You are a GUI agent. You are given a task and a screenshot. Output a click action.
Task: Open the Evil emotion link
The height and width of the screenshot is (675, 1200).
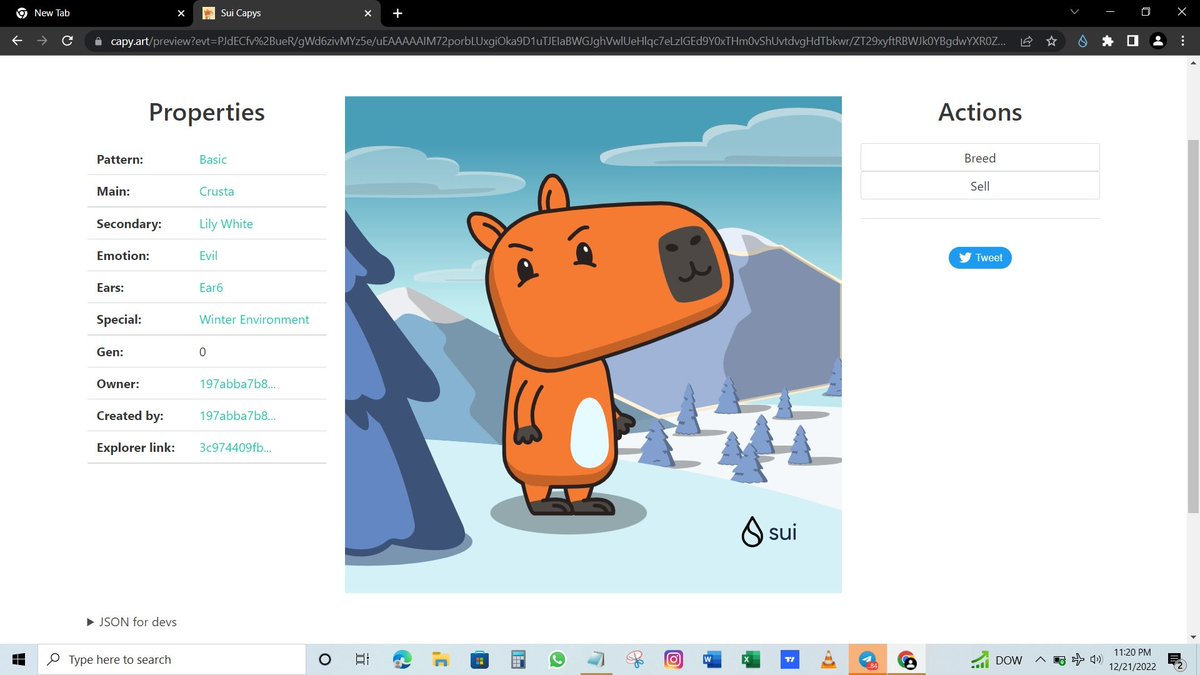(208, 256)
